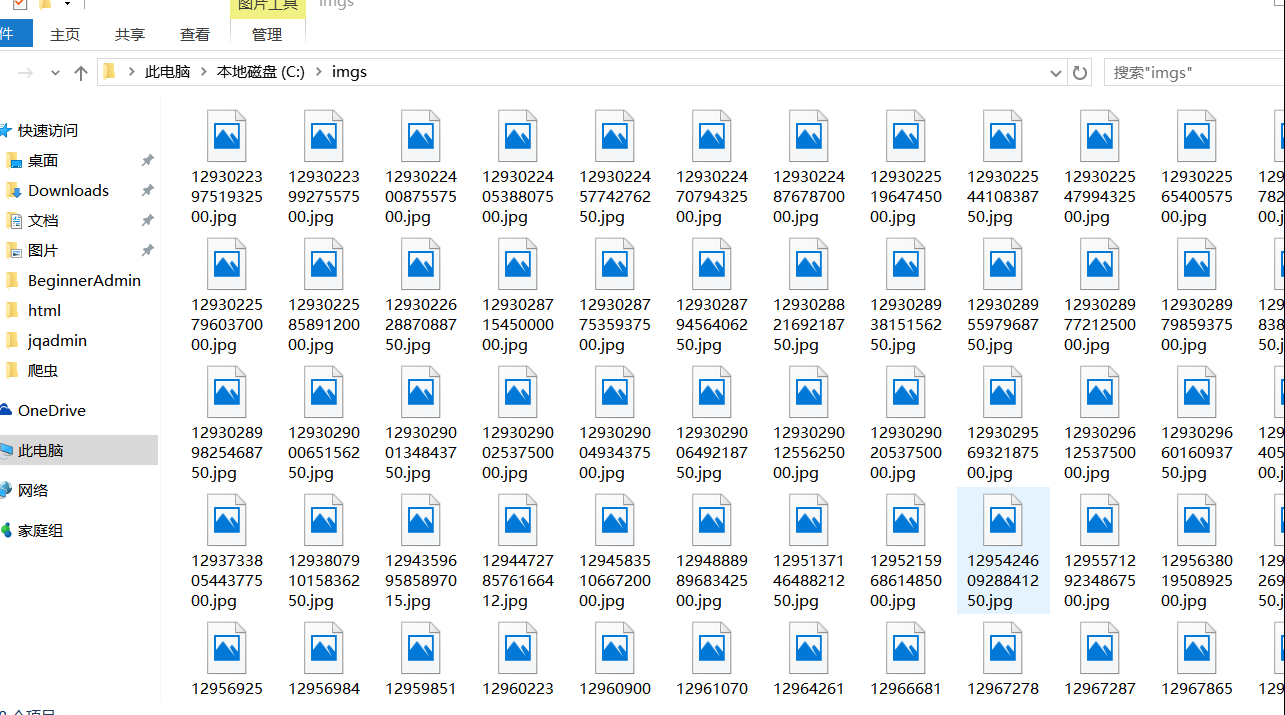This screenshot has height=715, width=1285.
Task: Expand chevron after 本地磁盘 (C:) breadcrumb
Action: pos(319,72)
